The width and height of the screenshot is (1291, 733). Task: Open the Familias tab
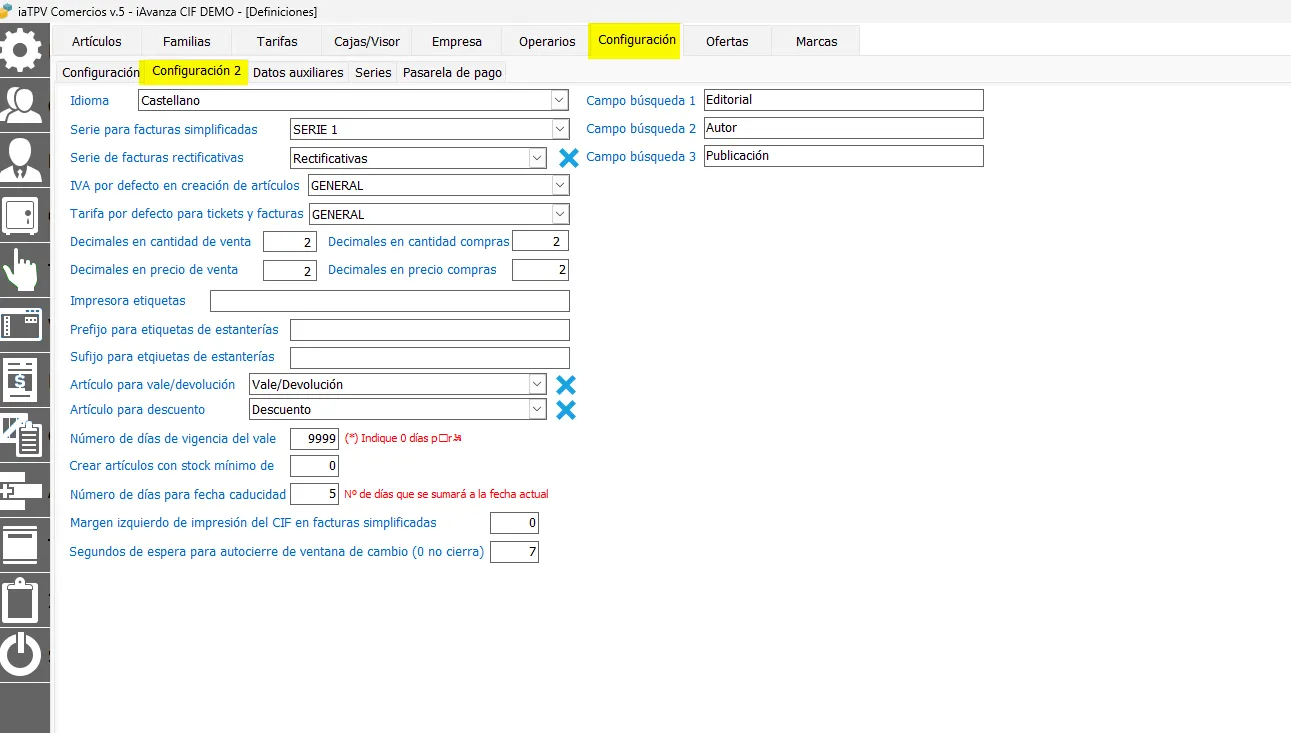187,41
